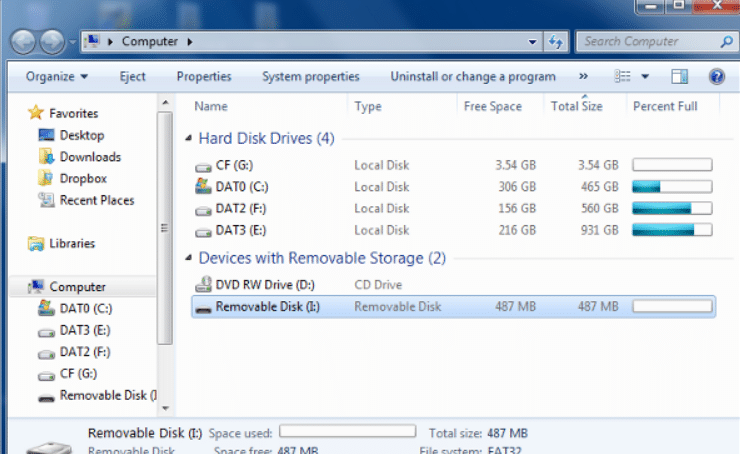
Task: Select the Hard Disk Drives (4) heading
Action: point(266,139)
